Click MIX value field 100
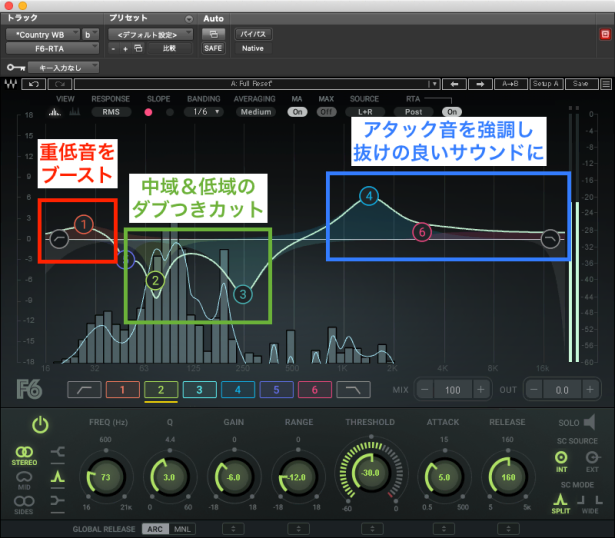Viewport: 615px width, 538px height. pyautogui.click(x=453, y=390)
